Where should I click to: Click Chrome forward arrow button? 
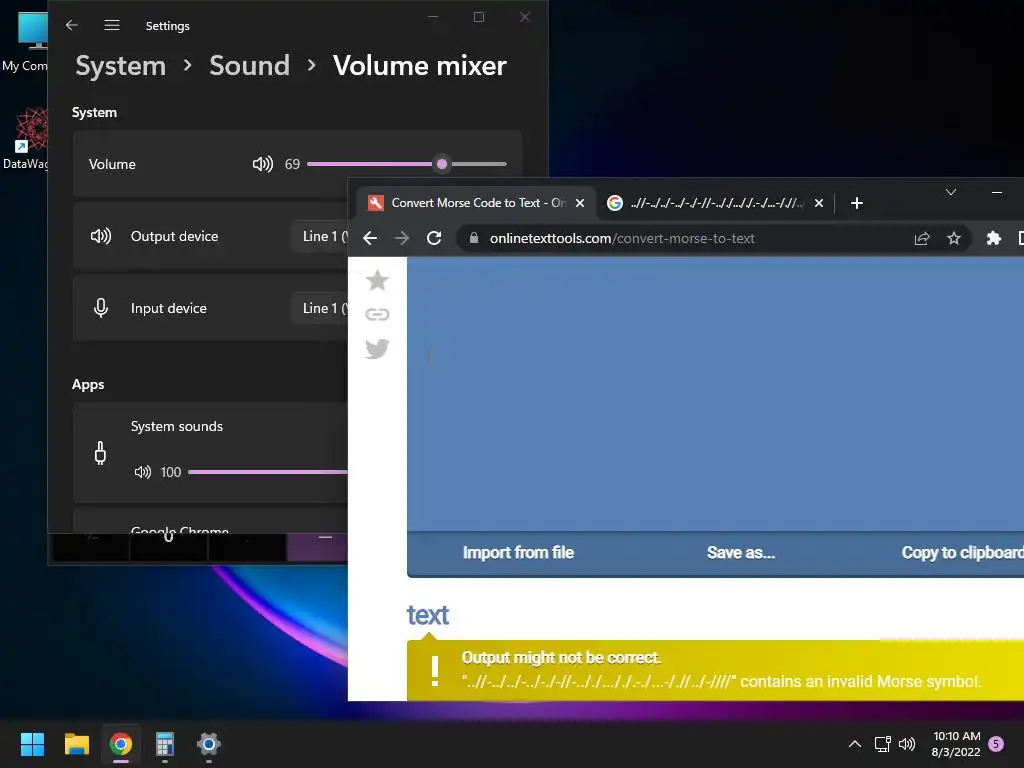coord(402,238)
